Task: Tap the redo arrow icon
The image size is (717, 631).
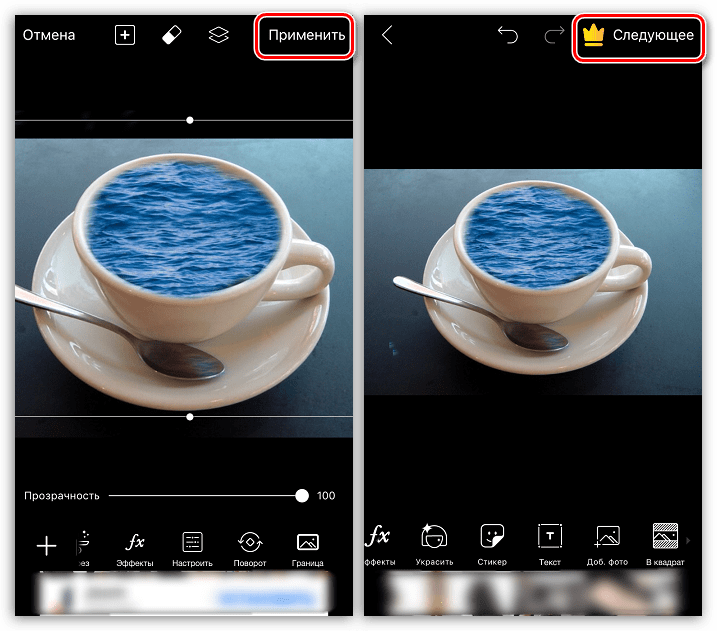Action: tap(554, 35)
